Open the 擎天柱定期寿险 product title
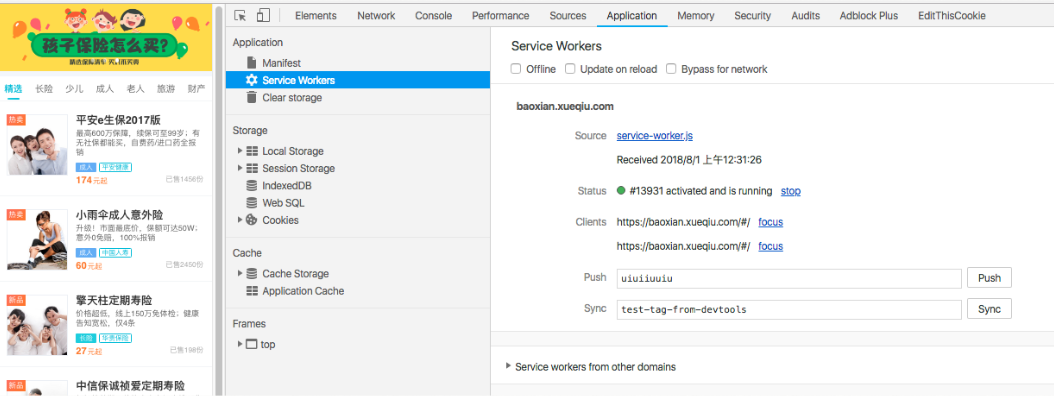1054x396 pixels. tap(114, 300)
